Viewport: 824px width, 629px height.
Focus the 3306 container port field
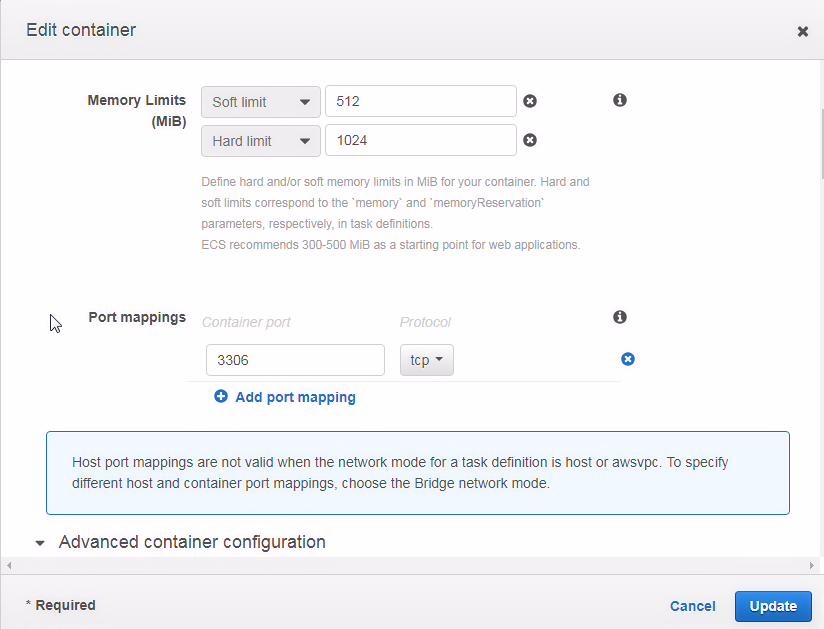click(x=295, y=360)
